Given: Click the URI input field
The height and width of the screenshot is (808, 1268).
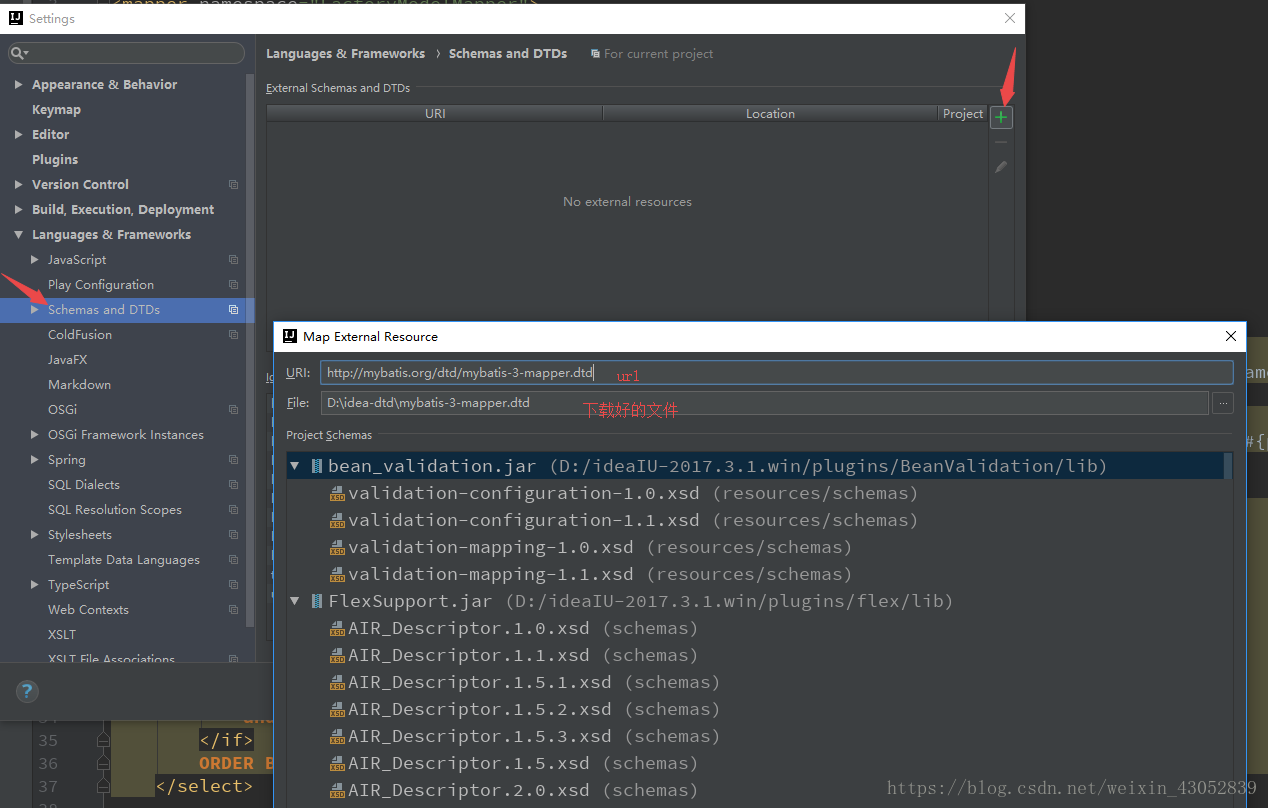Looking at the screenshot, I should [x=776, y=373].
